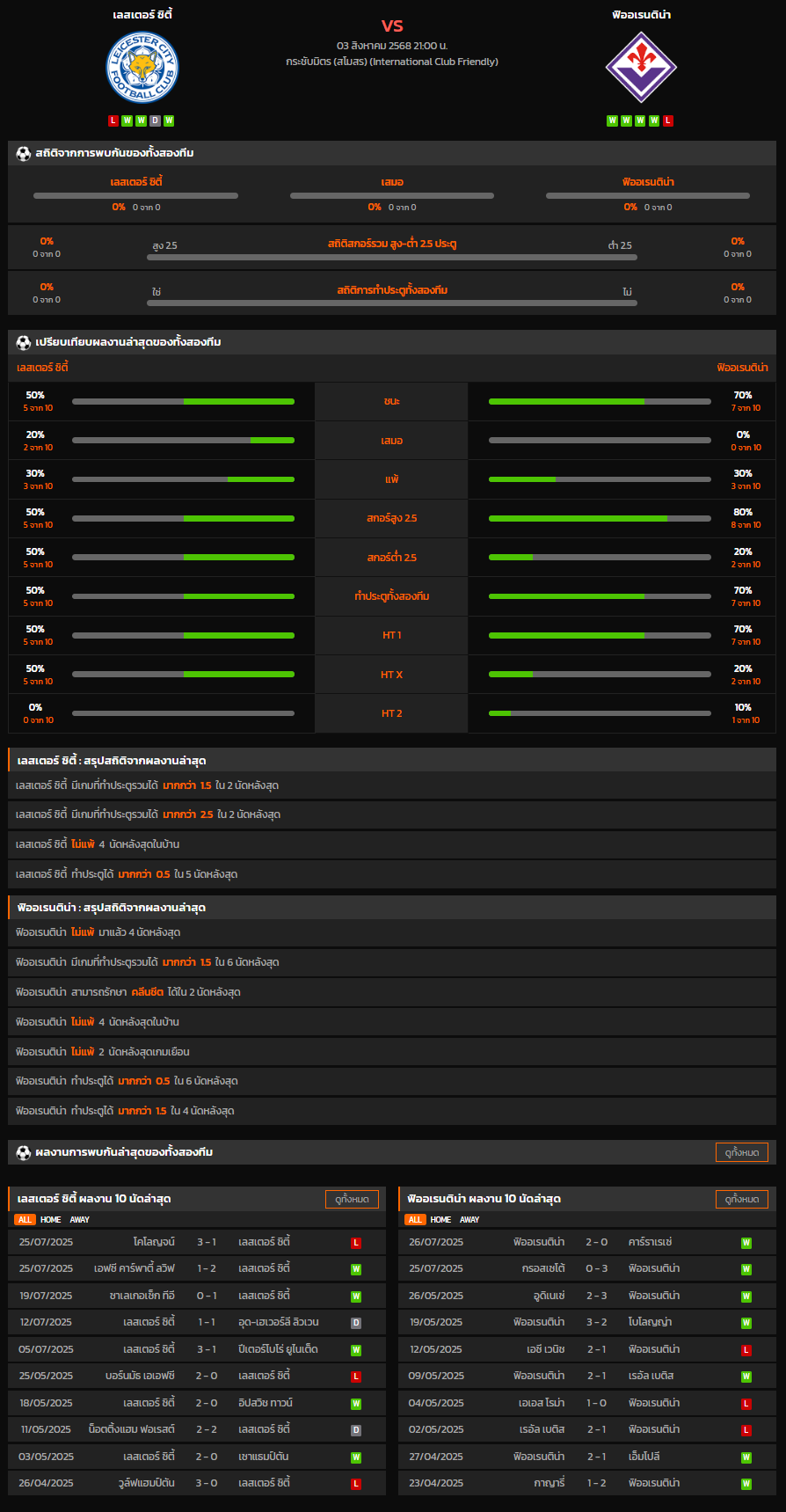
Task: Click the grey D form badge under Leicester crest
Action: pos(156,121)
